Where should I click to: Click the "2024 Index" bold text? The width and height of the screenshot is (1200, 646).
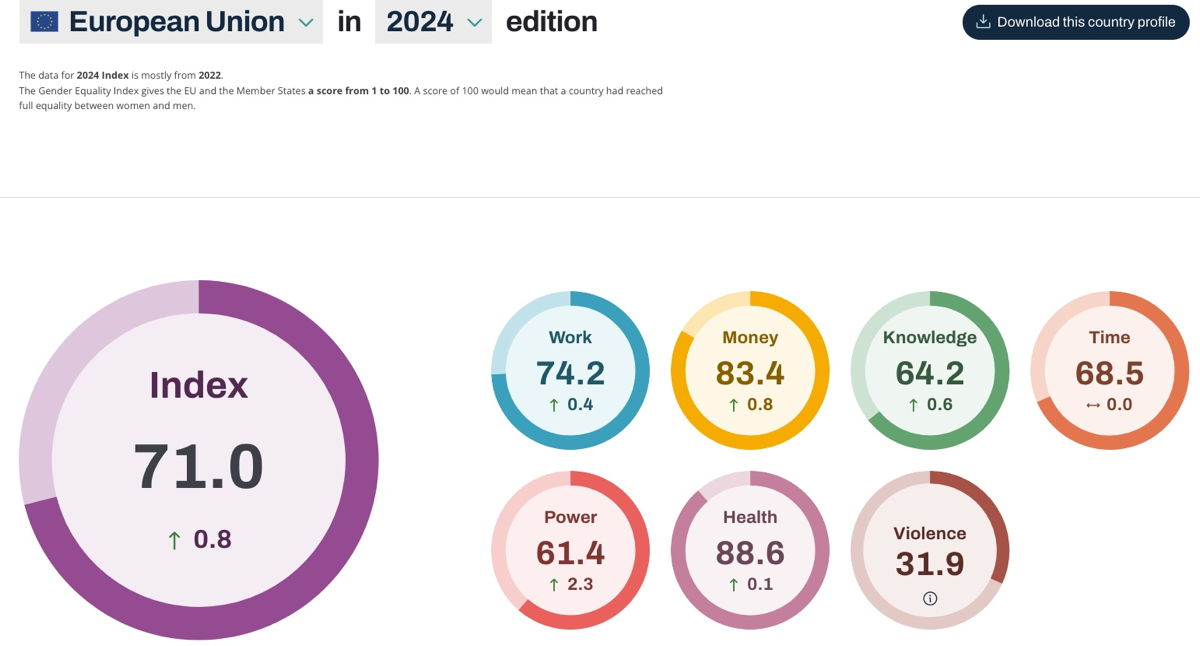click(x=103, y=75)
